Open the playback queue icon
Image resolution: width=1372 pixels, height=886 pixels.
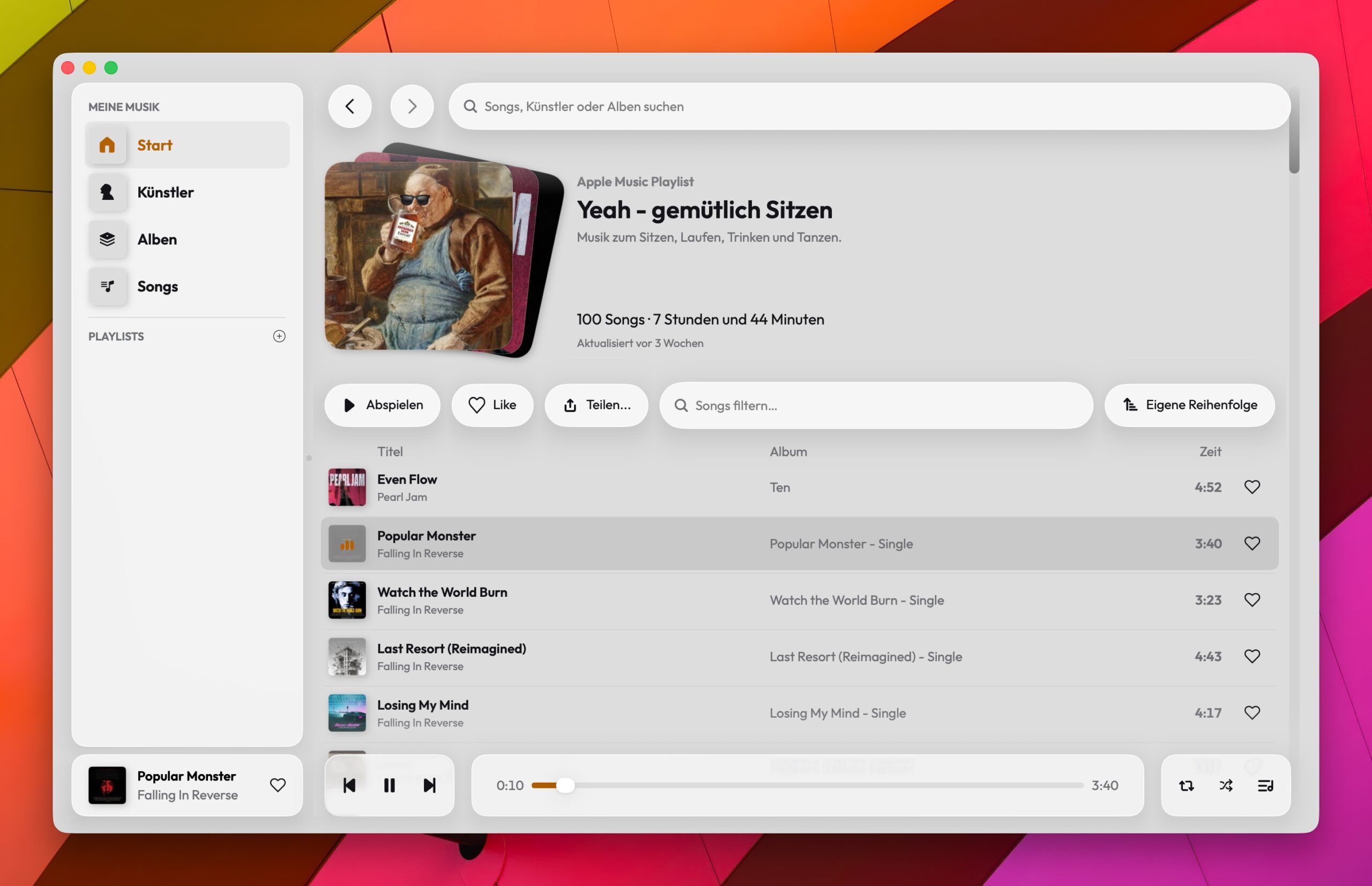1265,785
